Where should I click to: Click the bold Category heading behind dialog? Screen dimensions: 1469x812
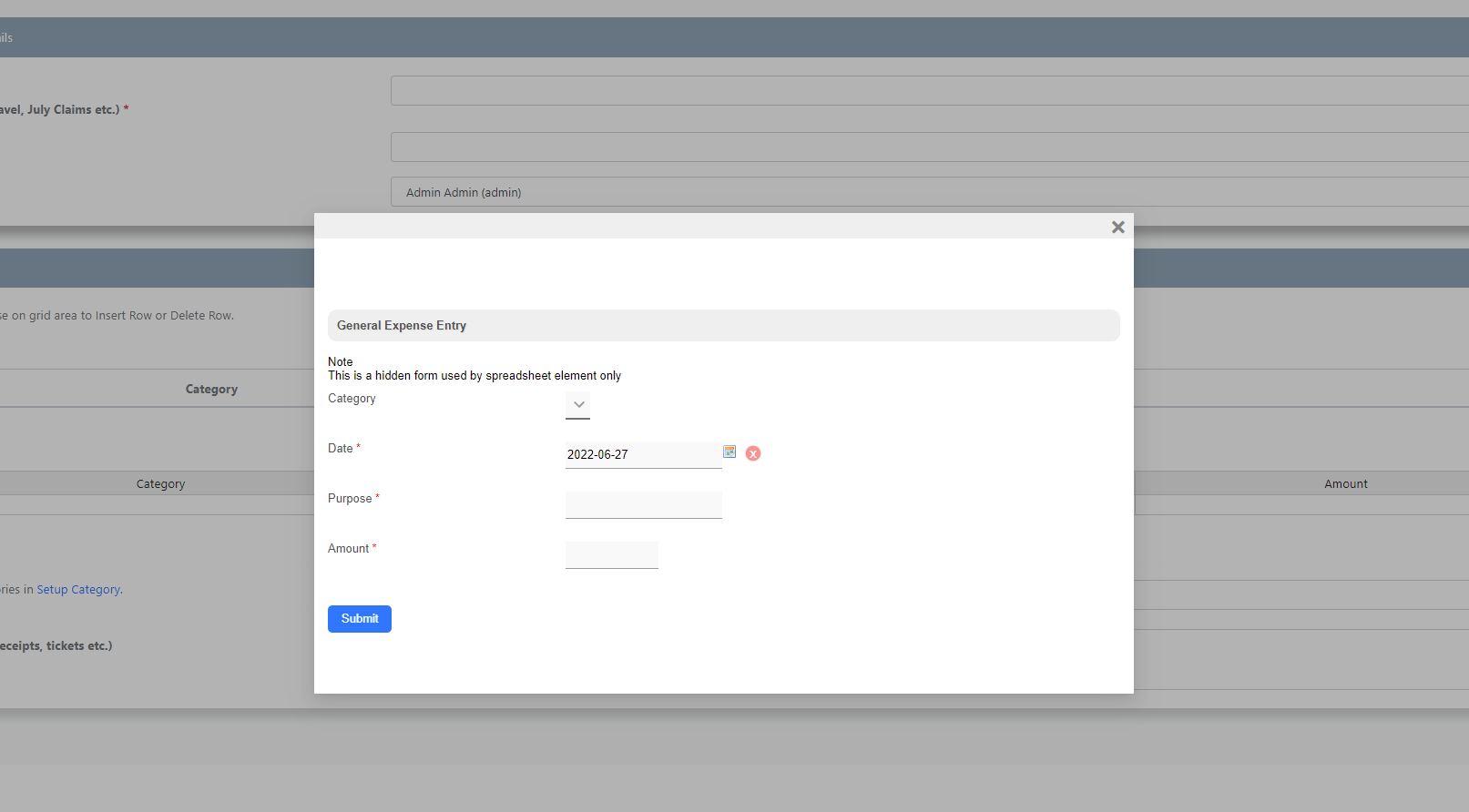pyautogui.click(x=211, y=390)
